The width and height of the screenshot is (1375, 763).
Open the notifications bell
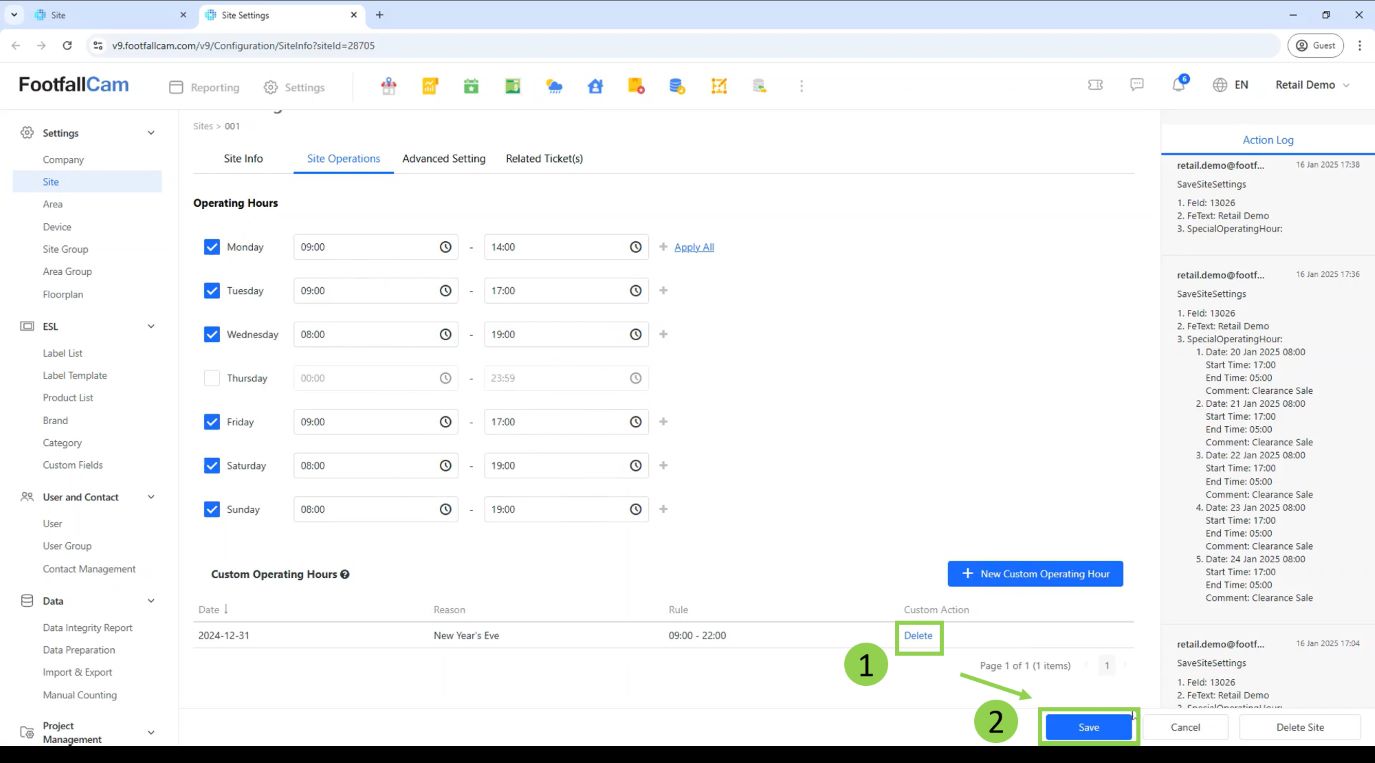pyautogui.click(x=1178, y=85)
